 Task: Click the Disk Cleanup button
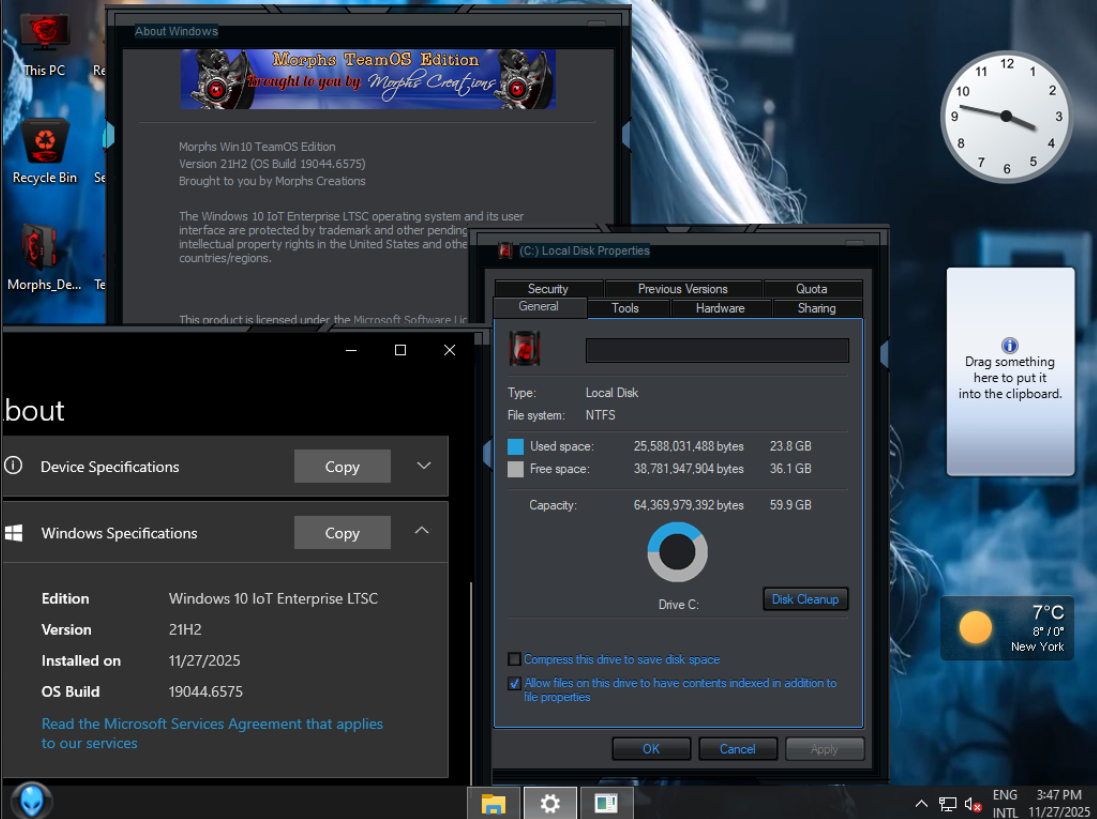tap(805, 599)
